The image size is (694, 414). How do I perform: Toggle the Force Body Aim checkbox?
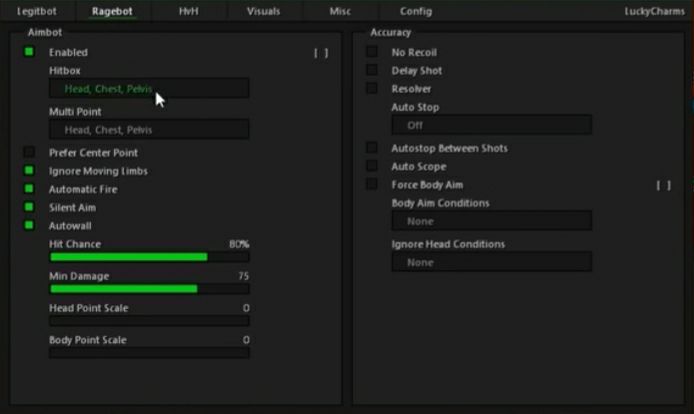[372, 184]
